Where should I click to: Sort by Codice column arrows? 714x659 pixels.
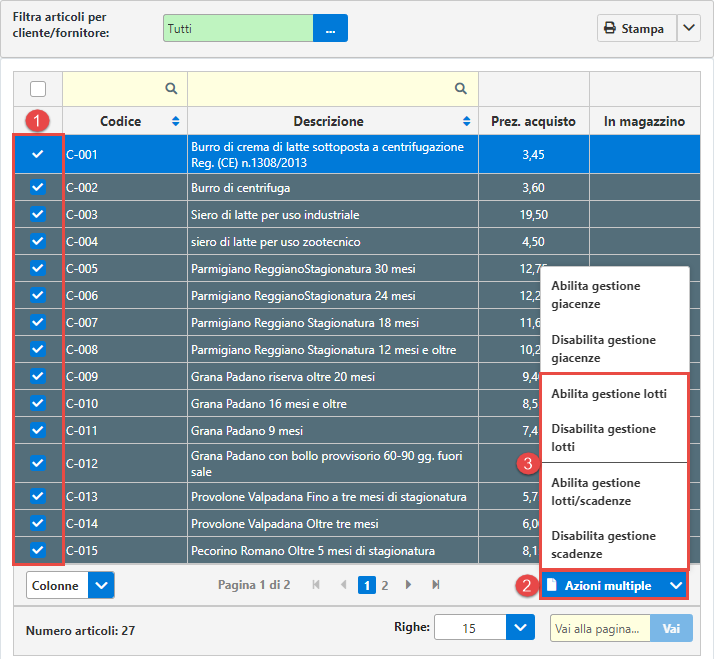point(176,121)
